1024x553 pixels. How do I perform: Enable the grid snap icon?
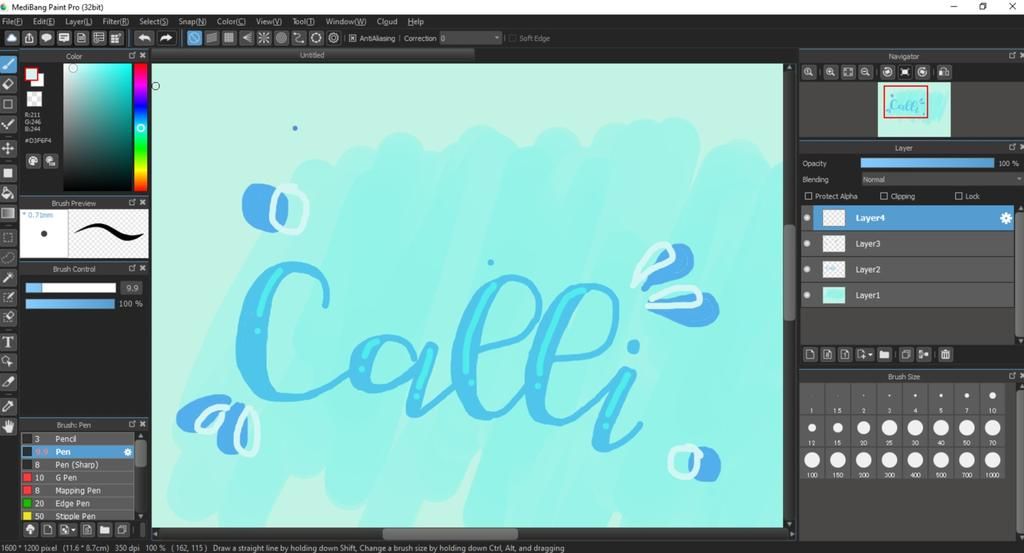click(229, 38)
